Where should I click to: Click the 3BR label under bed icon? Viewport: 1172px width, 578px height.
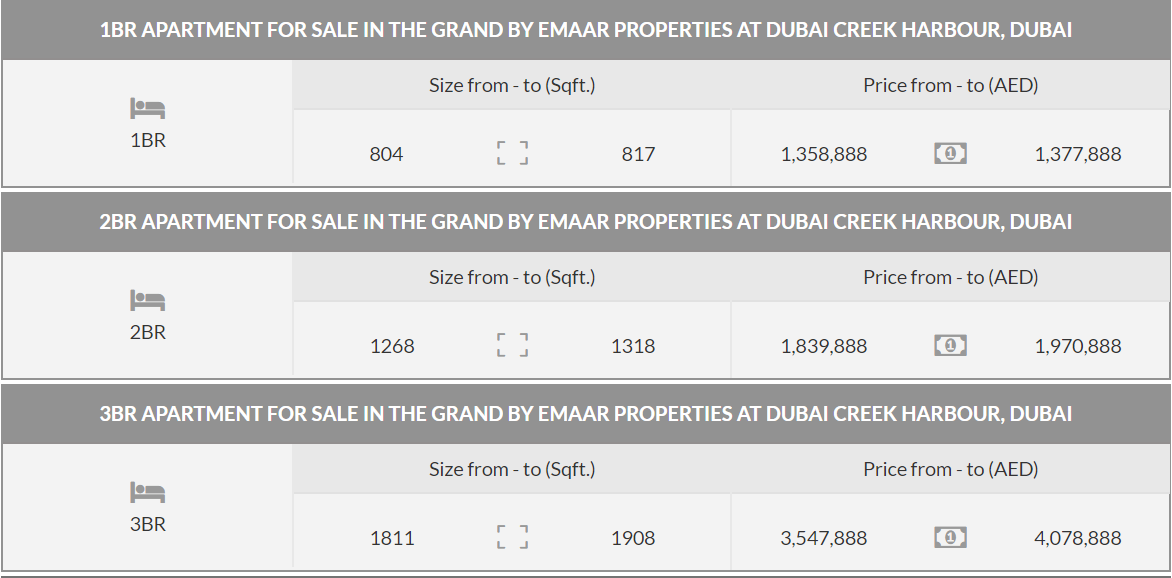tap(148, 524)
